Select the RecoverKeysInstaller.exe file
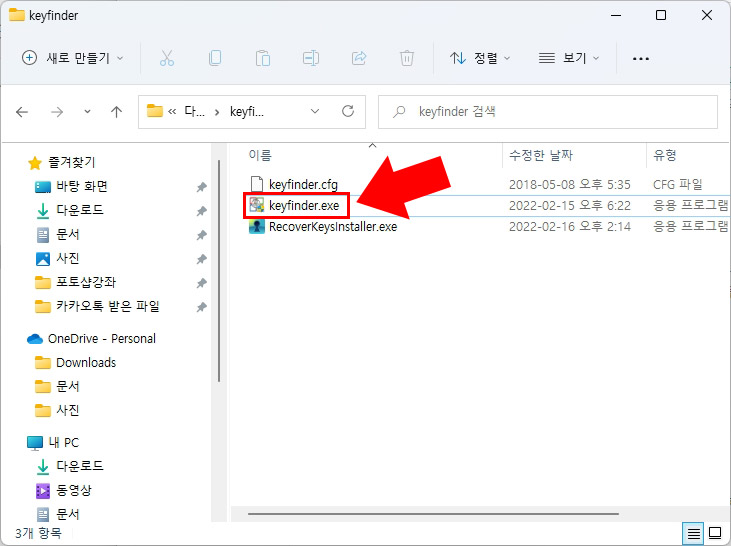The width and height of the screenshot is (731, 546). coord(333,227)
